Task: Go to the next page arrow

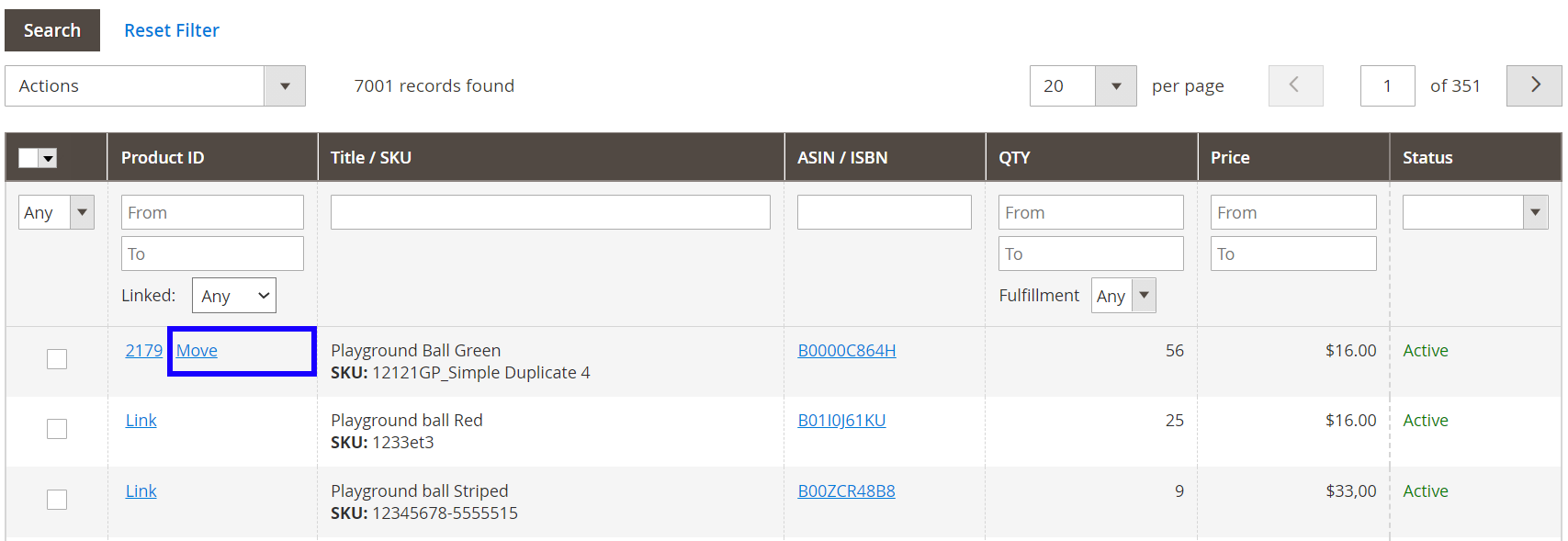Action: pyautogui.click(x=1533, y=85)
